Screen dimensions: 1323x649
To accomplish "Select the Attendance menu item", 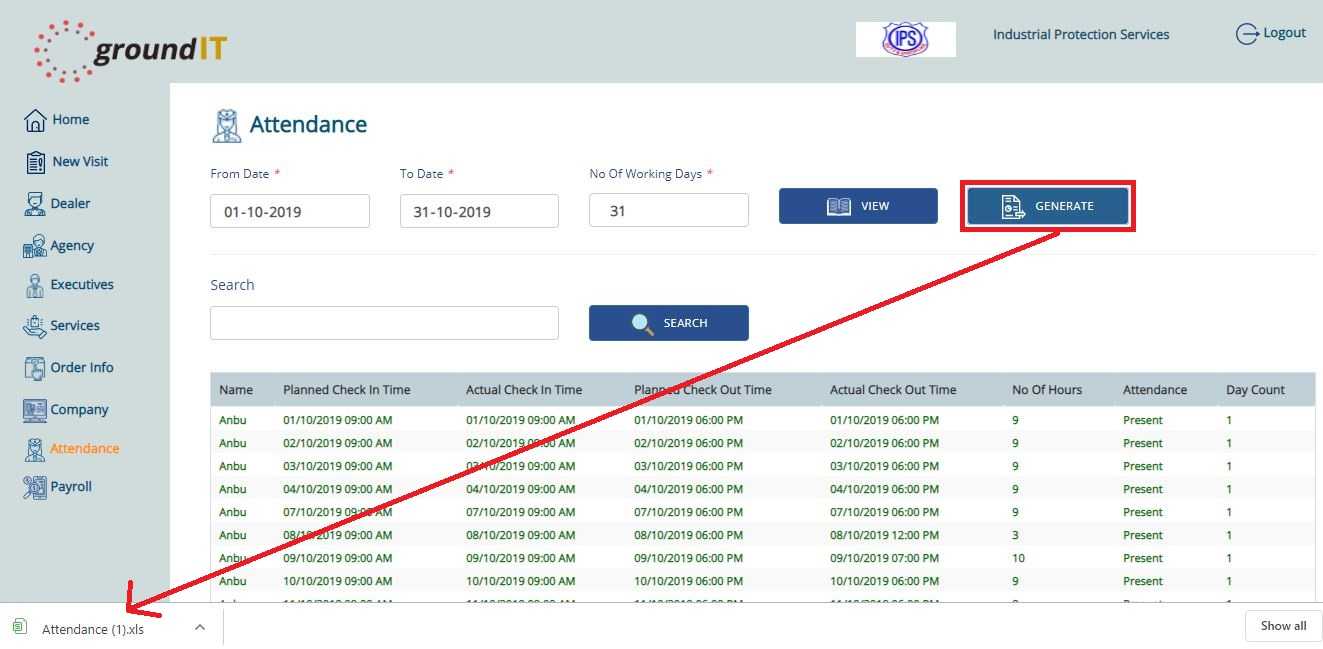I will click(x=84, y=448).
